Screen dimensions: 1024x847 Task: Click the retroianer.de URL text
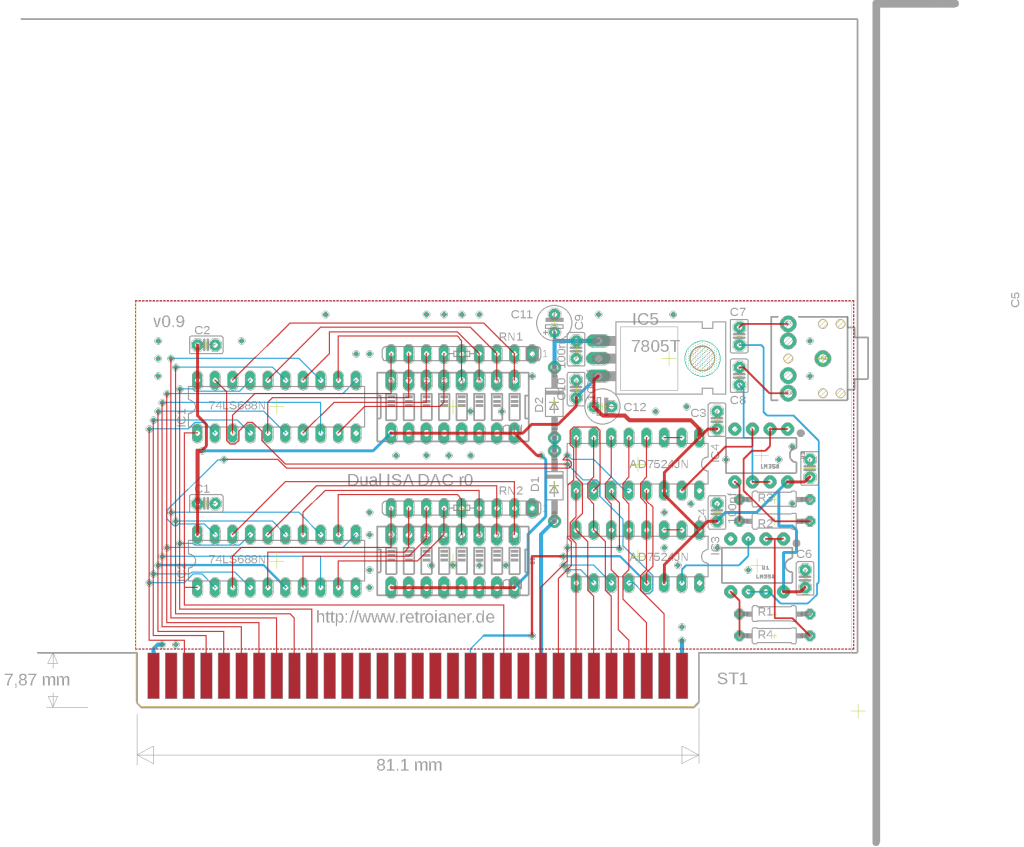405,617
